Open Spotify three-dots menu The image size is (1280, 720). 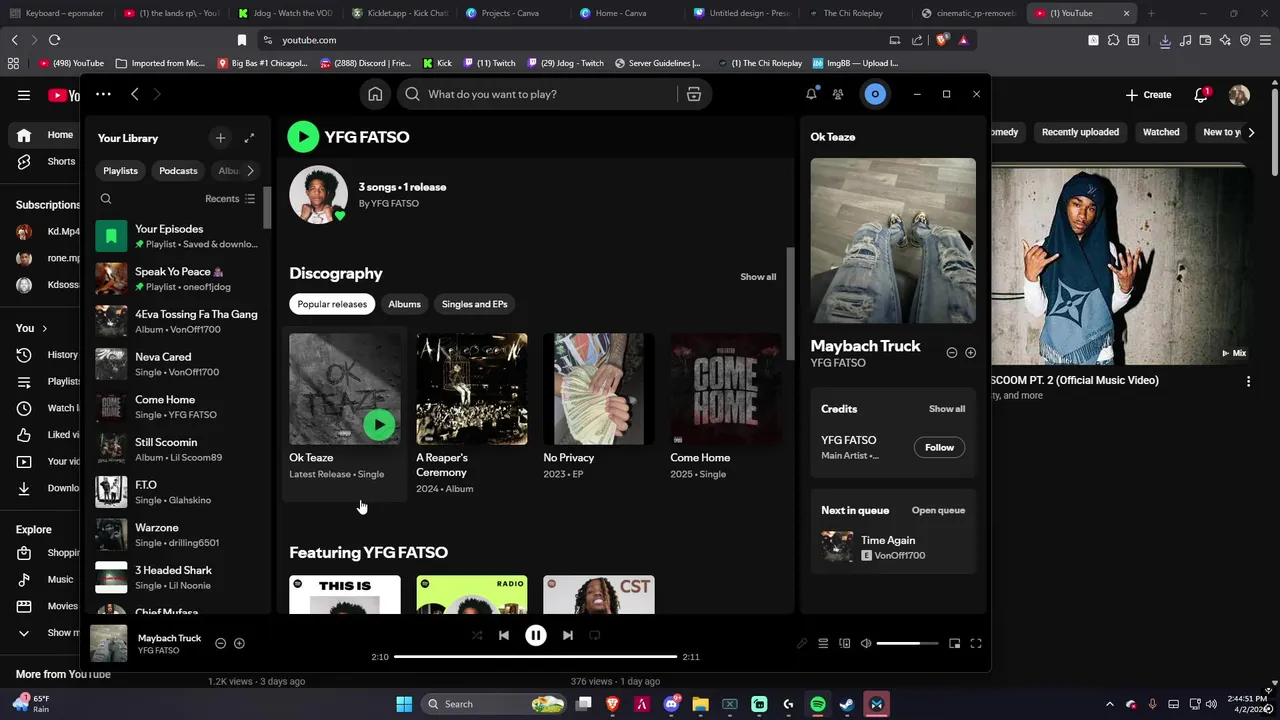(103, 94)
